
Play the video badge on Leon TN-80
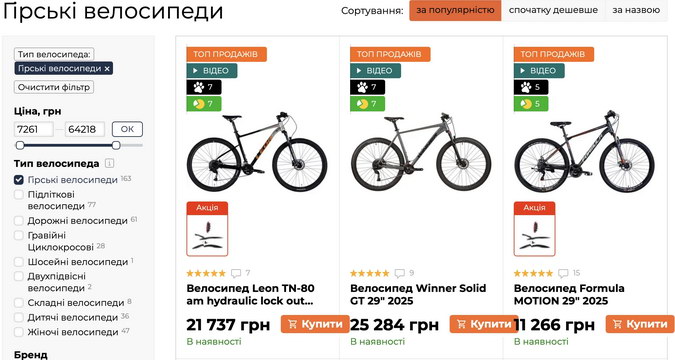point(212,71)
